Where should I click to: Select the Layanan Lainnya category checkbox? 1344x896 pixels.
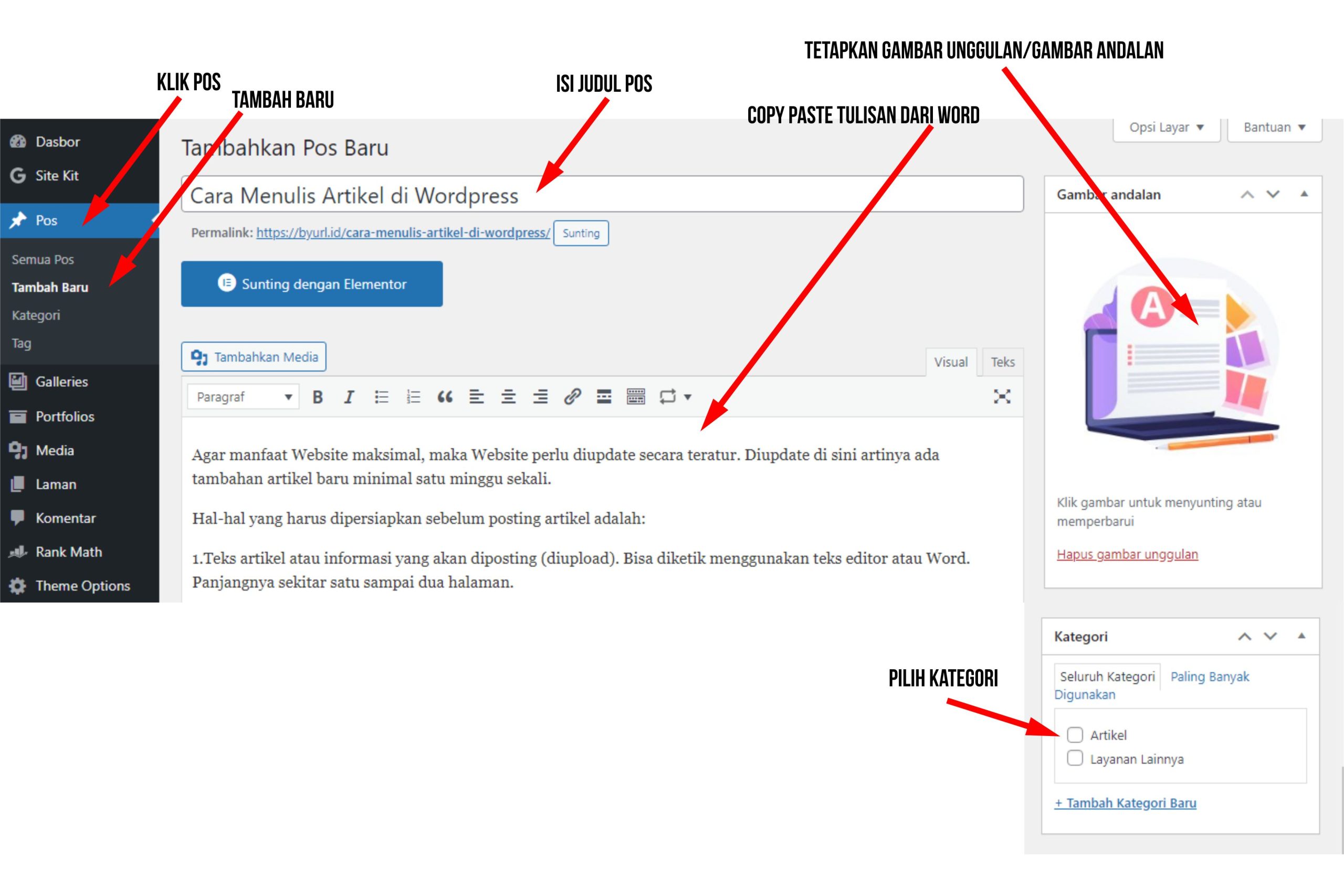[x=1073, y=758]
